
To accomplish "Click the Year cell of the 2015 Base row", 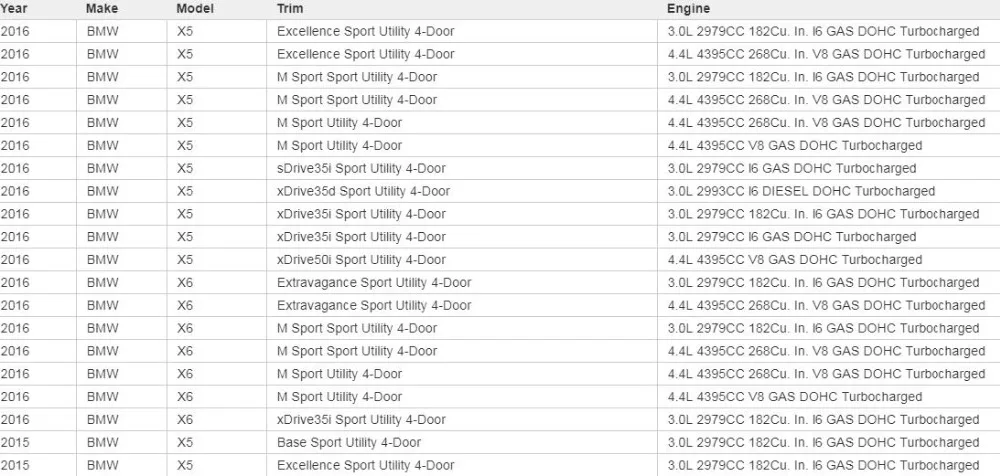I will pyautogui.click(x=15, y=443).
